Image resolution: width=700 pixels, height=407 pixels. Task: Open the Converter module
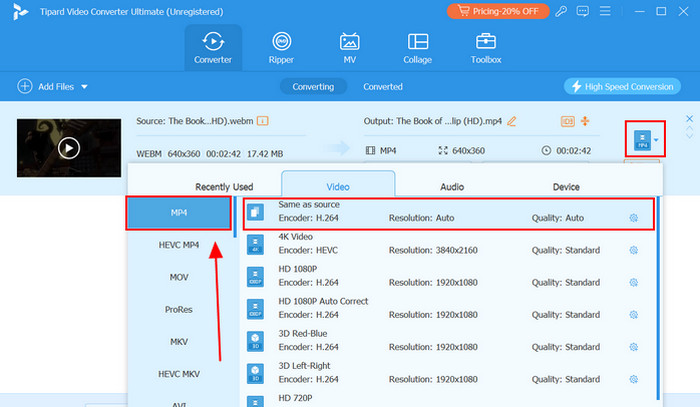coord(213,48)
